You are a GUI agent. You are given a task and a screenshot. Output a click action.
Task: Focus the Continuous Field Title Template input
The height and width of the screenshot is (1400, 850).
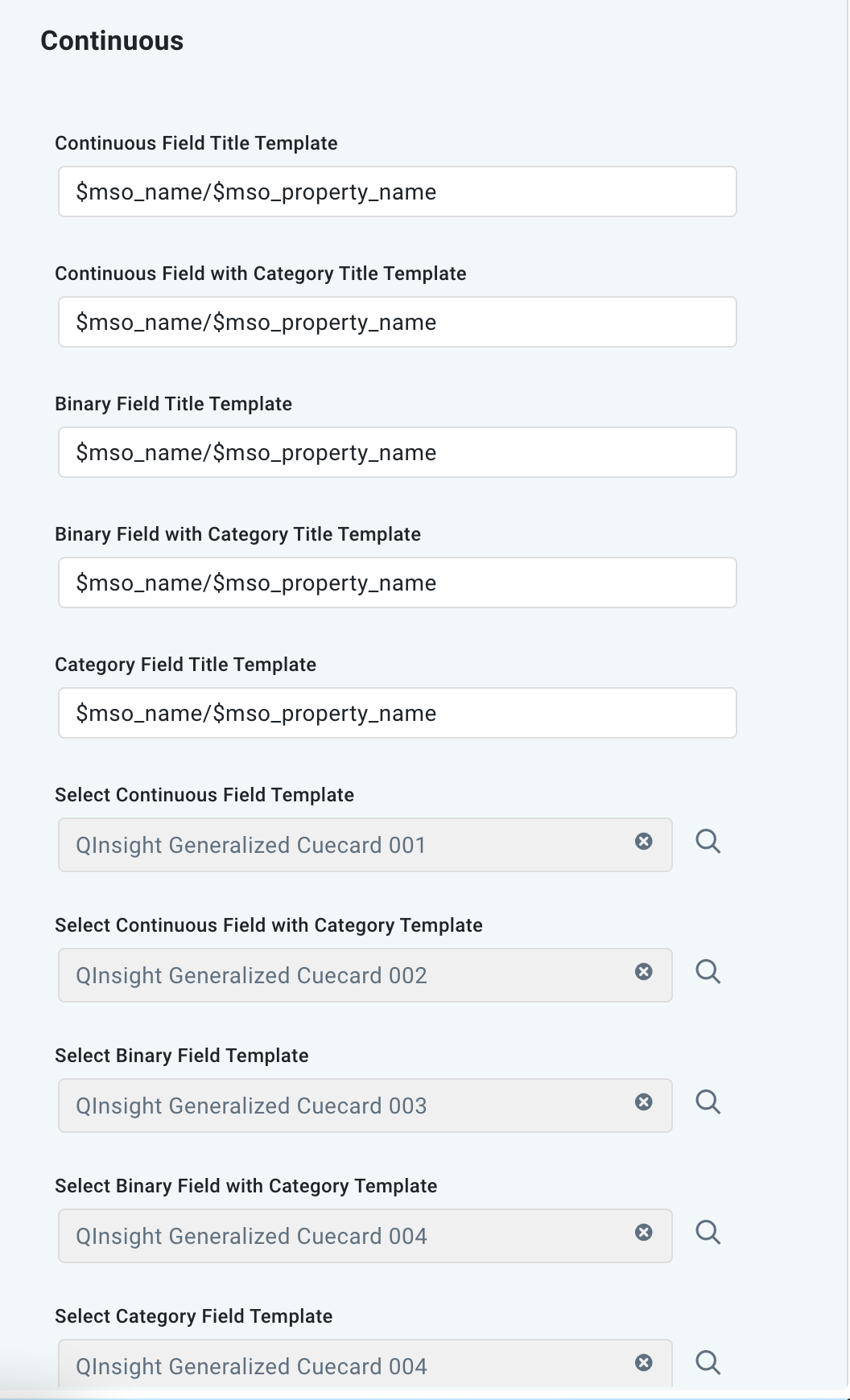pyautogui.click(x=397, y=191)
